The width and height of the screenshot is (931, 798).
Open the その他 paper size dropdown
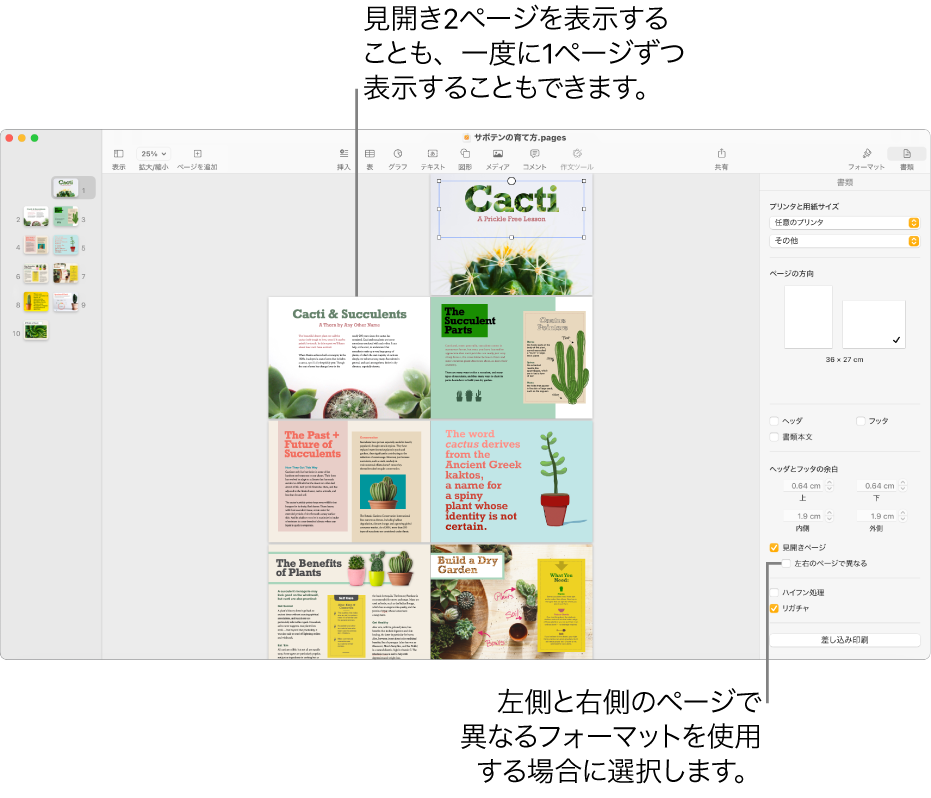point(844,241)
